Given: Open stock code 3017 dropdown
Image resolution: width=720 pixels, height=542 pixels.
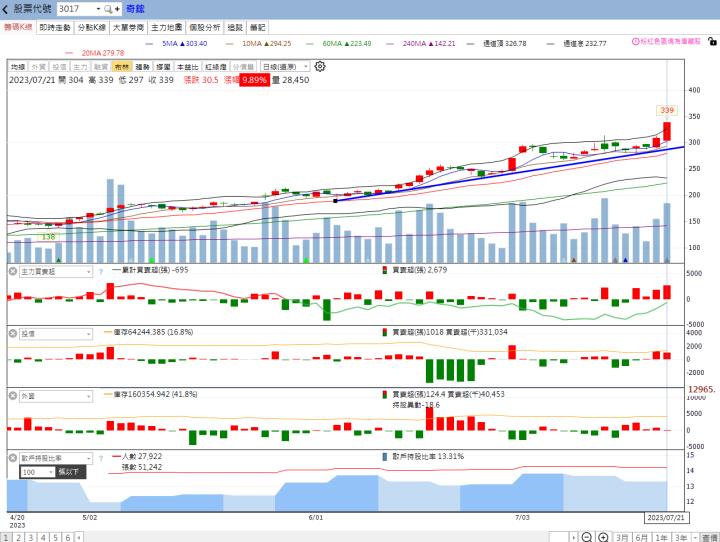Looking at the screenshot, I should [98, 9].
